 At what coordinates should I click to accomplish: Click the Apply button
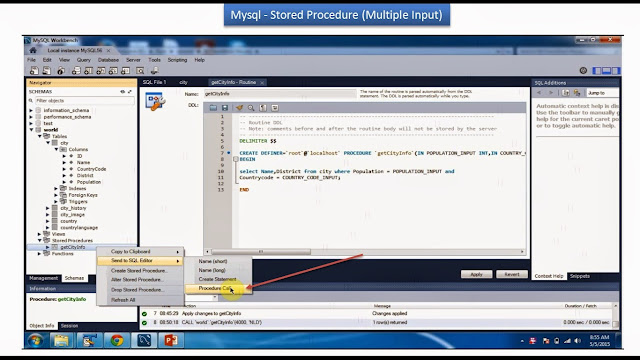pyautogui.click(x=476, y=274)
